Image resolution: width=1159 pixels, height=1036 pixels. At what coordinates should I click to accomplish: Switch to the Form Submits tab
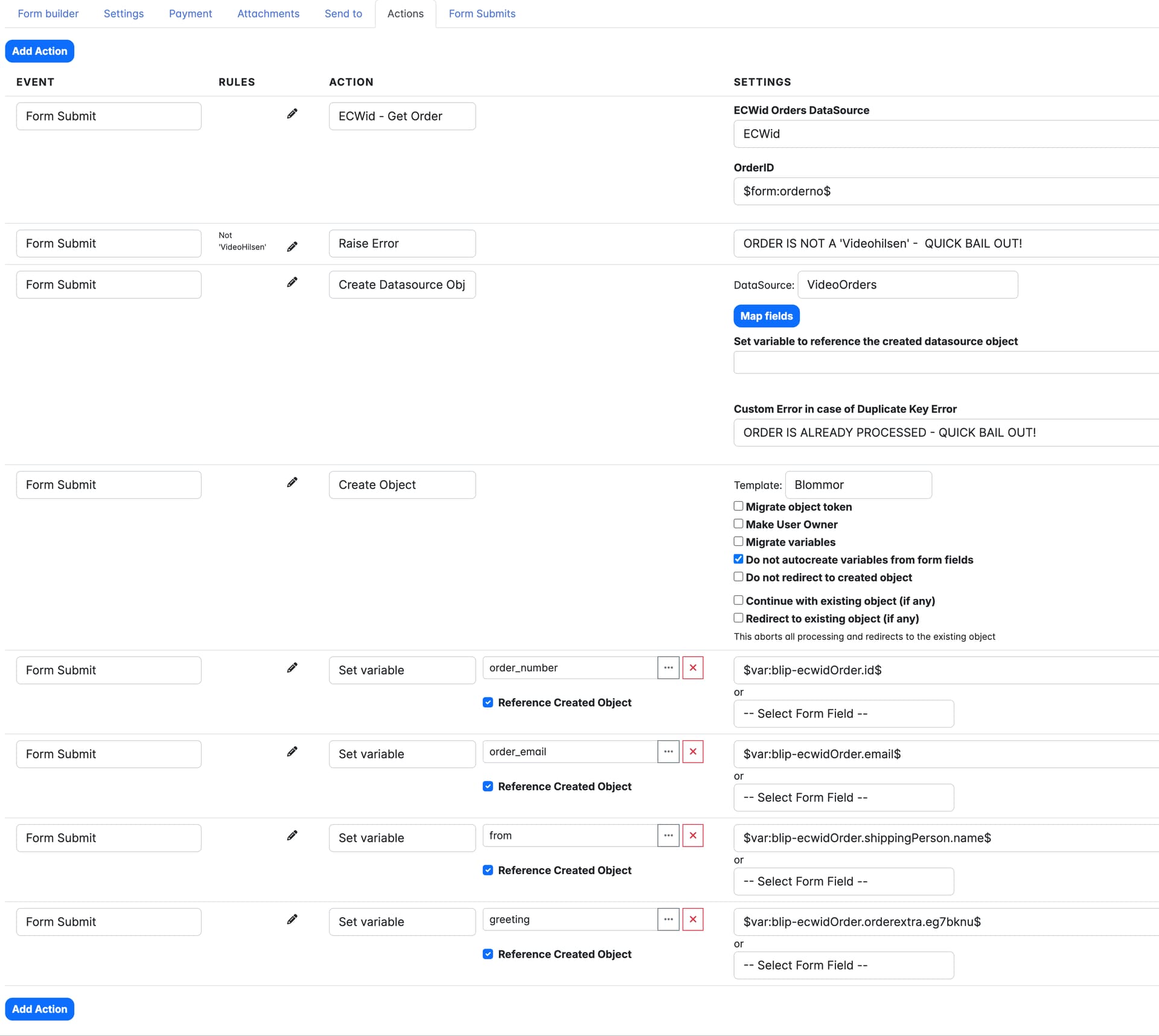[482, 13]
